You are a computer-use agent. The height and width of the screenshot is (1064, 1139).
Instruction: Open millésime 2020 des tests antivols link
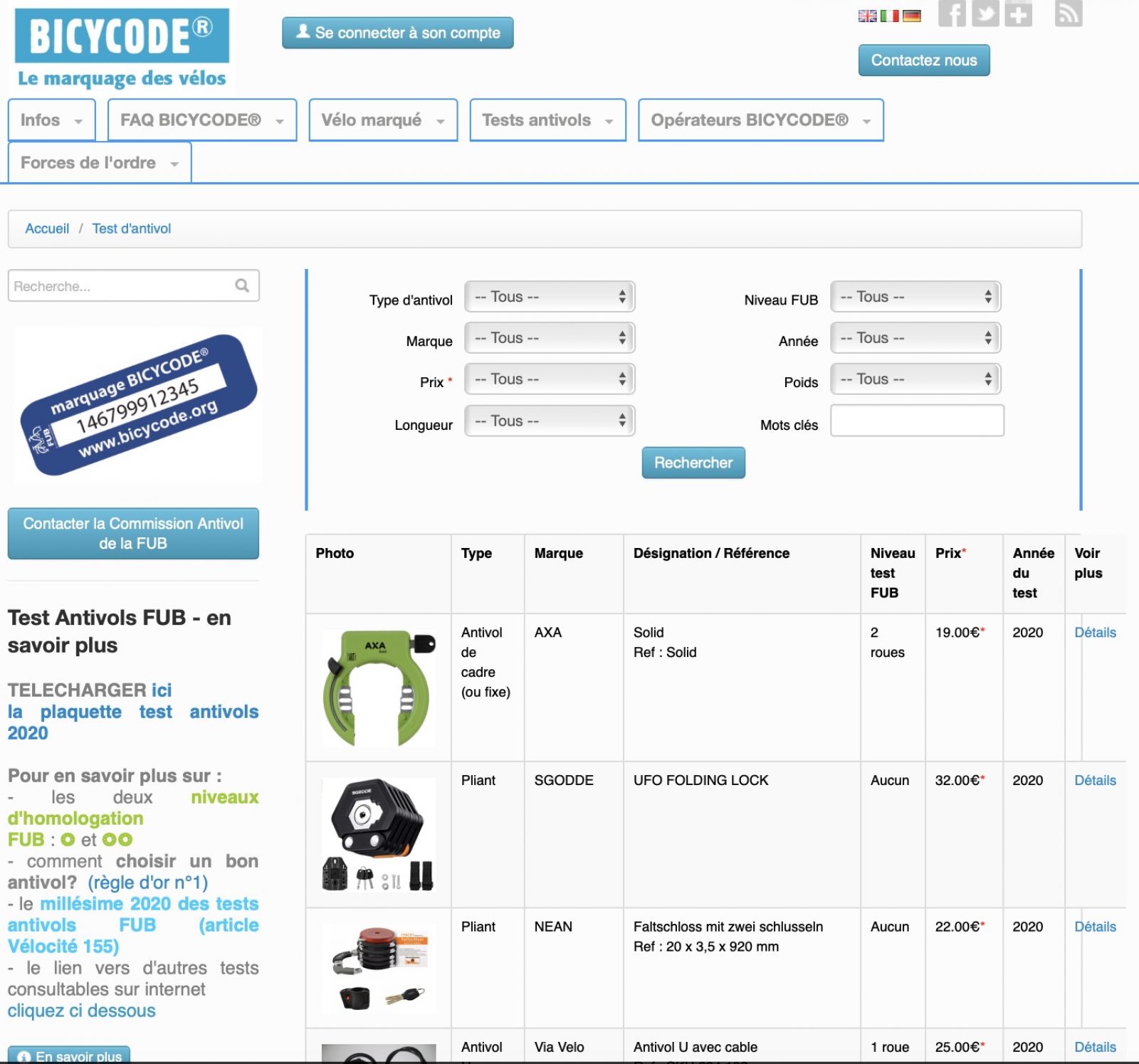pyautogui.click(x=133, y=925)
